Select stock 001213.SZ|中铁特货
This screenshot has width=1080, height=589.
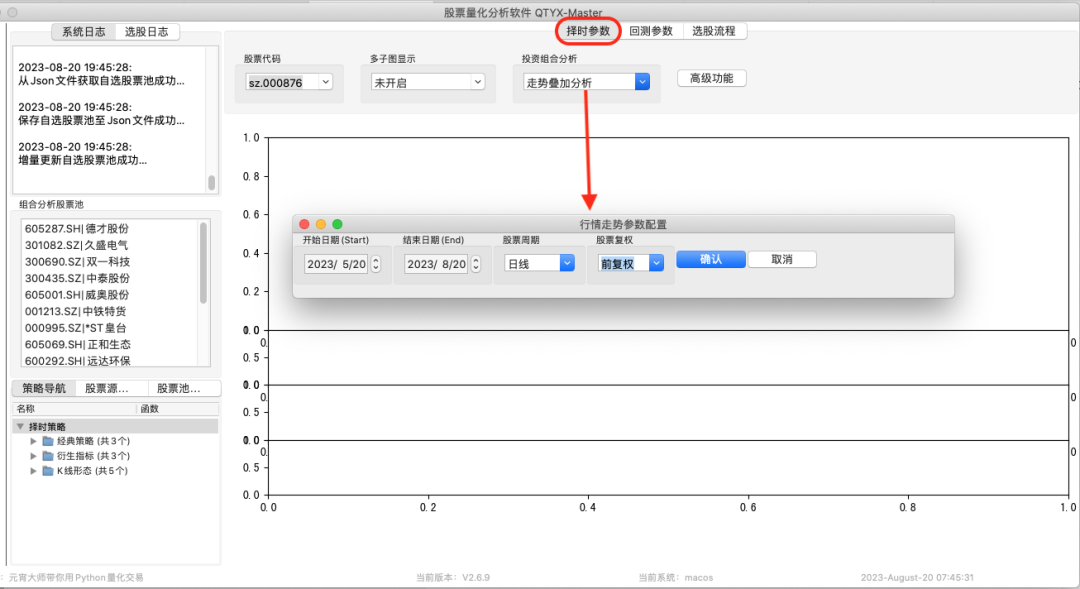(76, 311)
